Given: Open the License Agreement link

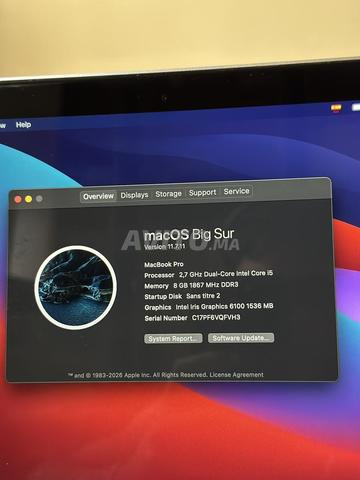Looking at the screenshot, I should (236, 375).
